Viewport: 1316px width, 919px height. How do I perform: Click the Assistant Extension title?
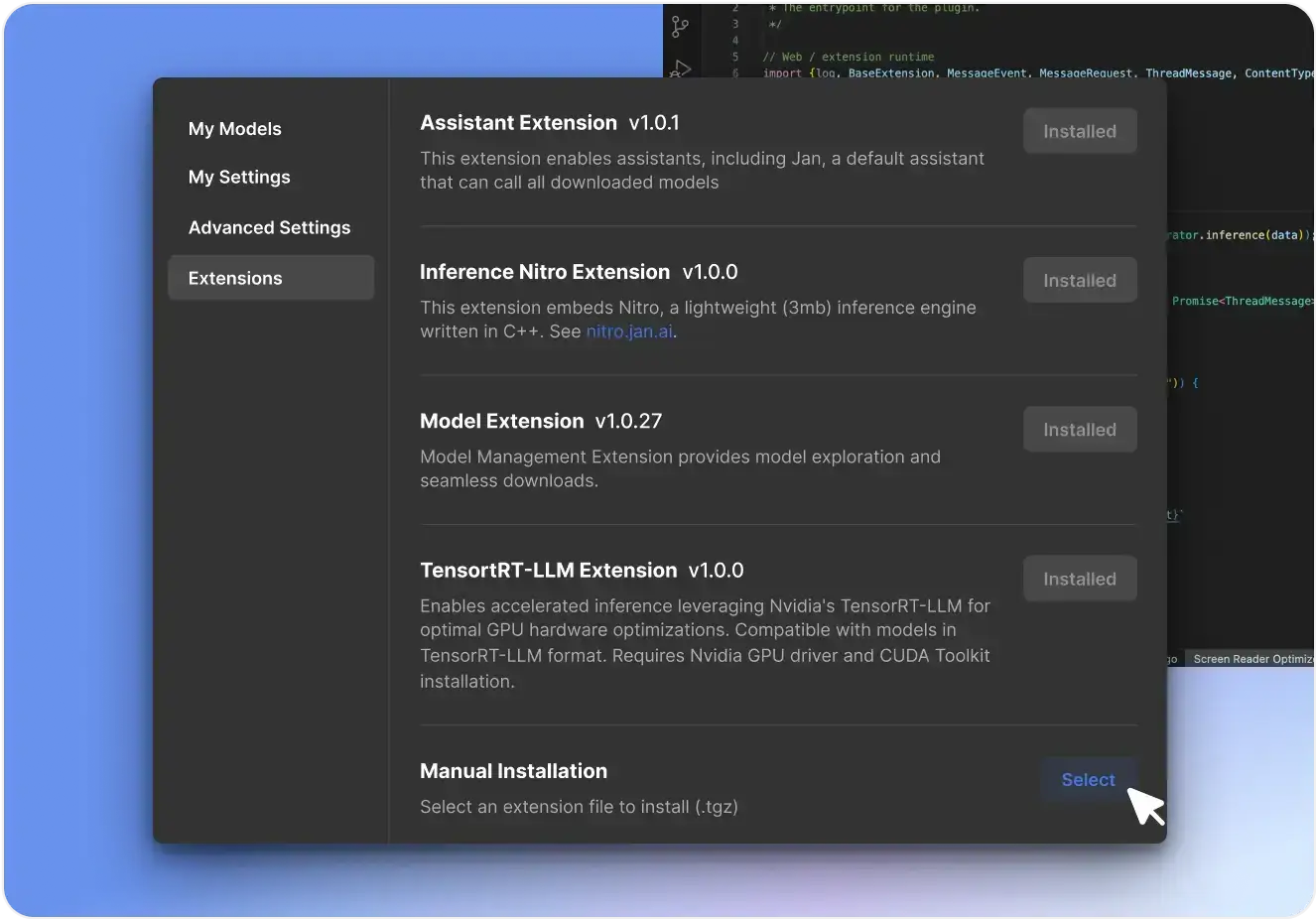[x=518, y=123]
